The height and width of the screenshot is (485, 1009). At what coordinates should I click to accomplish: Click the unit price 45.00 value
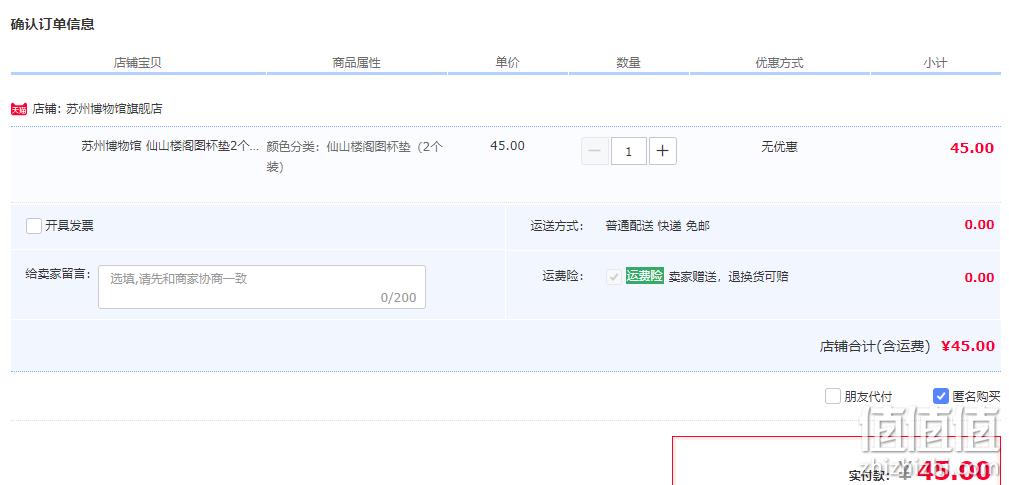coord(507,146)
